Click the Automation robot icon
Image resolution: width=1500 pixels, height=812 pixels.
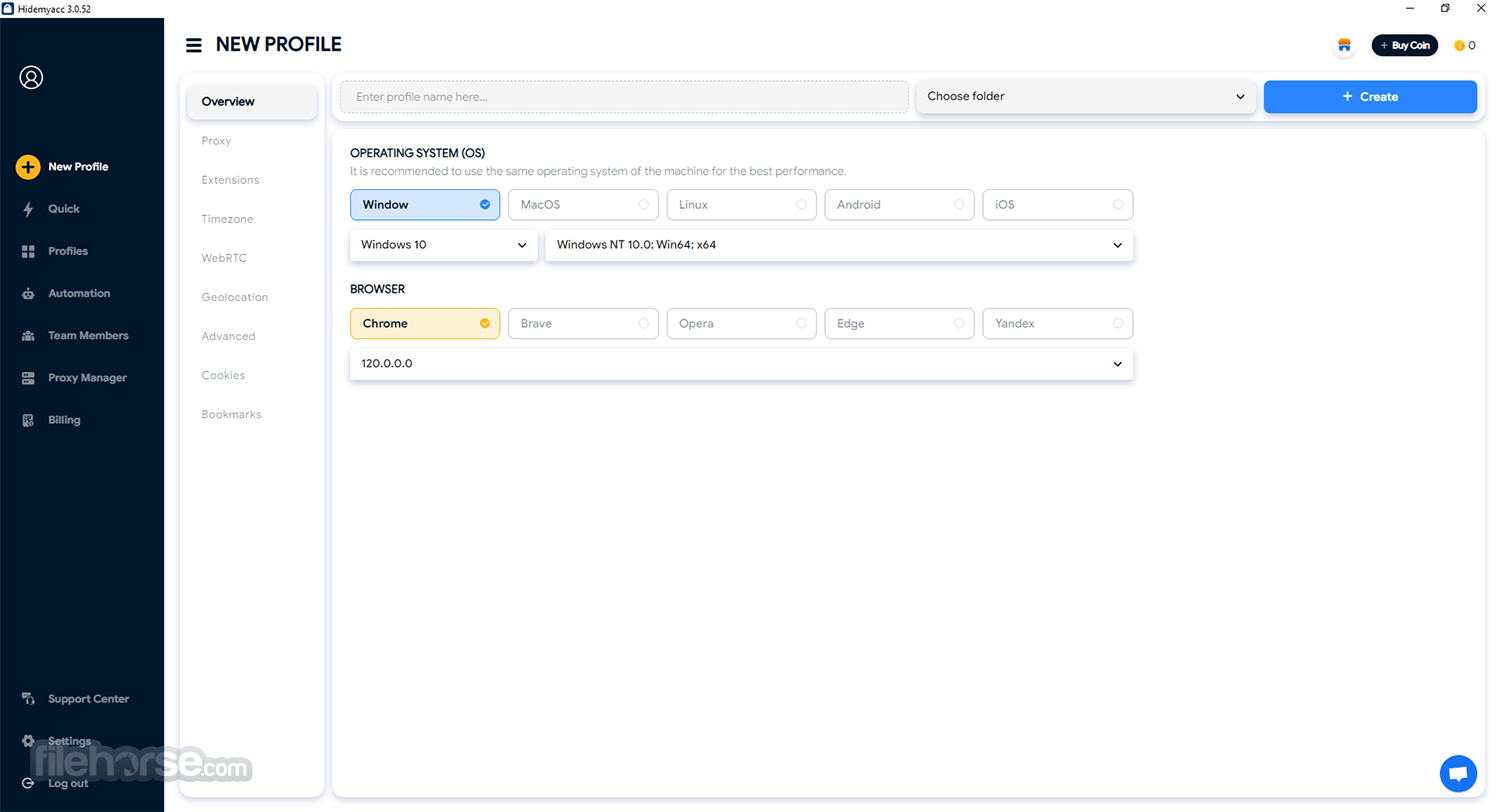click(x=28, y=293)
